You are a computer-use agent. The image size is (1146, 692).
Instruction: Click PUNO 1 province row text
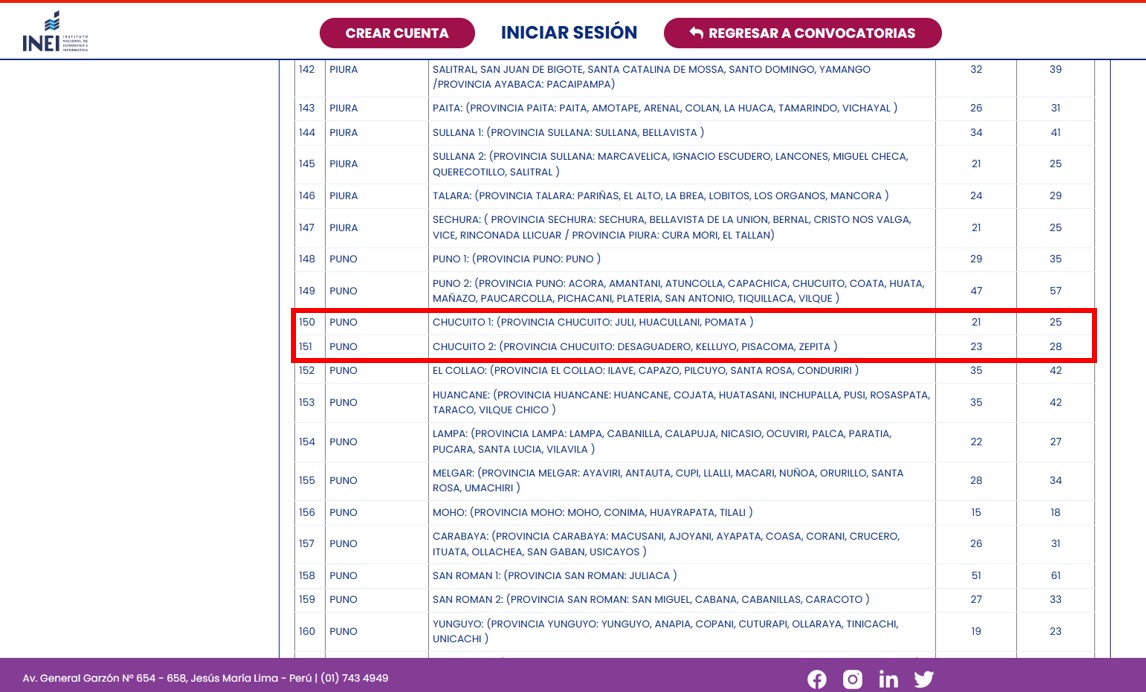click(x=516, y=259)
